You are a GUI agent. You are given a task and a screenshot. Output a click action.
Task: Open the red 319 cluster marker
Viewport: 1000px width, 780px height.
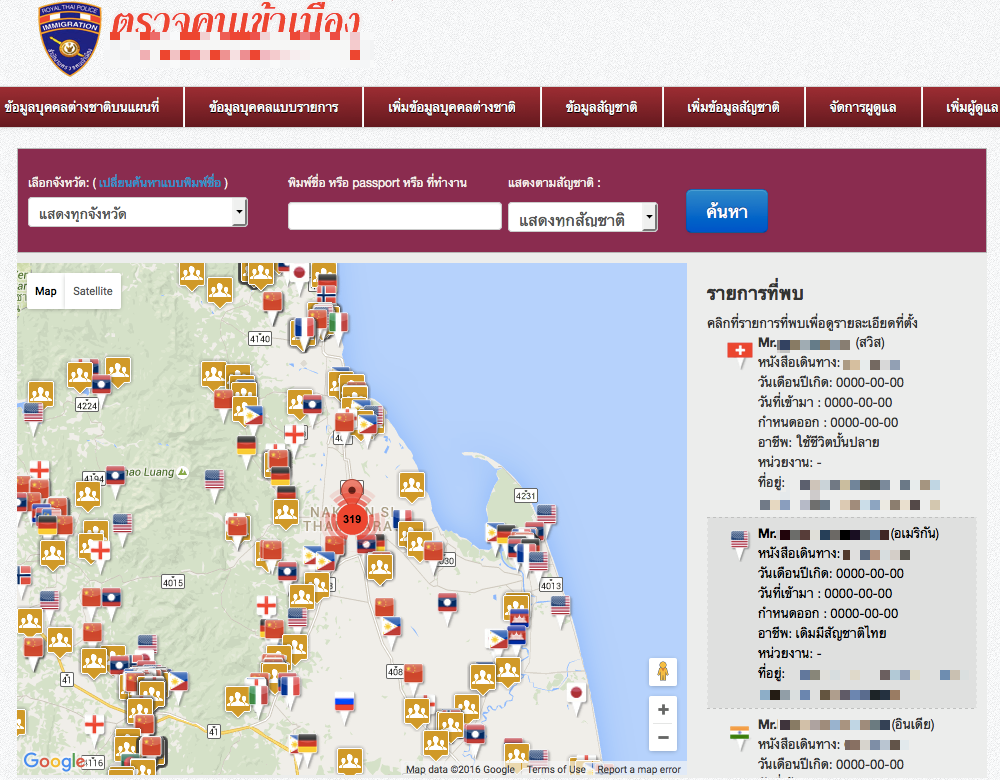pos(352,519)
